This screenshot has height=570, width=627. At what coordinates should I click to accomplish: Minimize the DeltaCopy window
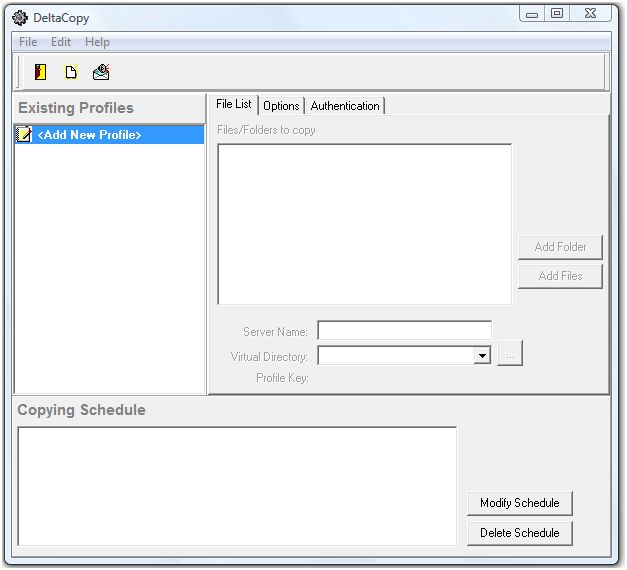point(531,14)
